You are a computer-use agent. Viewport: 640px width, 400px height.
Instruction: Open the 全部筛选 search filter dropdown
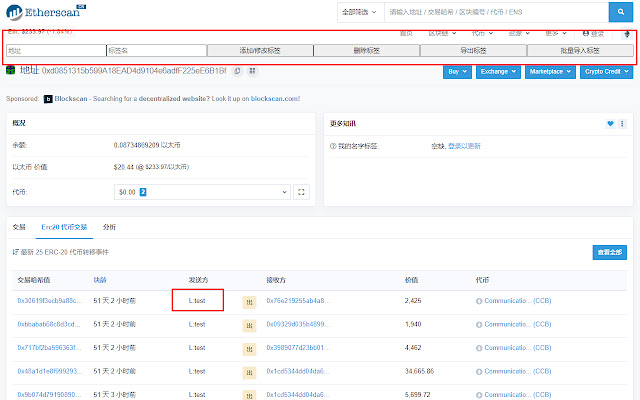359,12
